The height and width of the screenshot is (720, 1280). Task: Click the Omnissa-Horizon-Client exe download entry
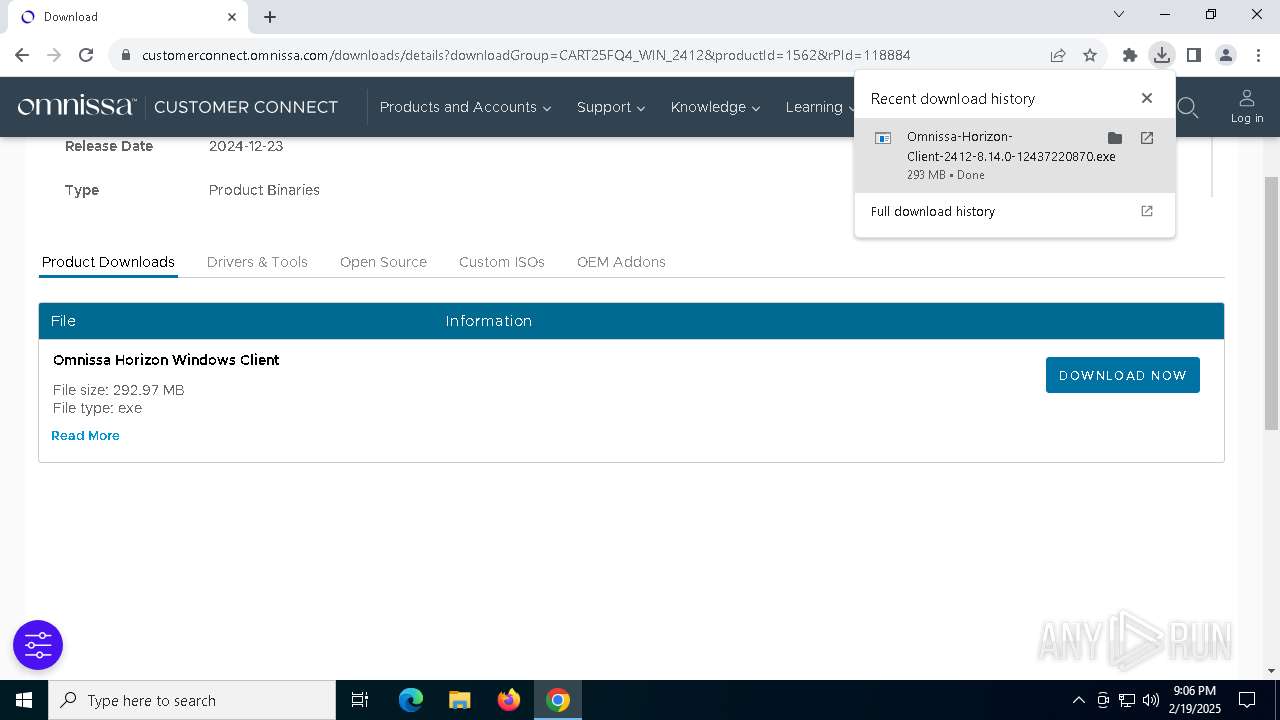[1015, 155]
